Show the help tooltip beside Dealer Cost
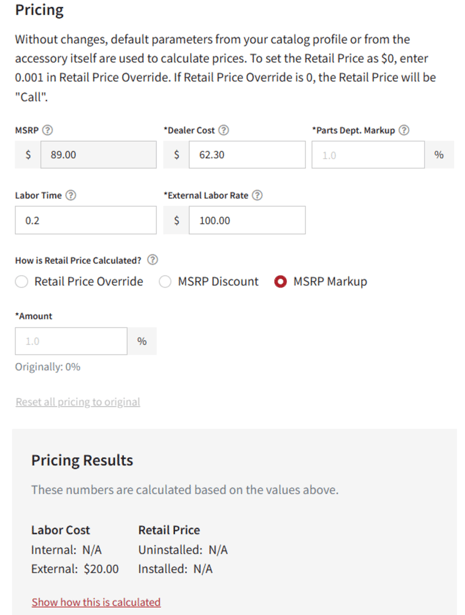The image size is (465, 615). click(223, 130)
